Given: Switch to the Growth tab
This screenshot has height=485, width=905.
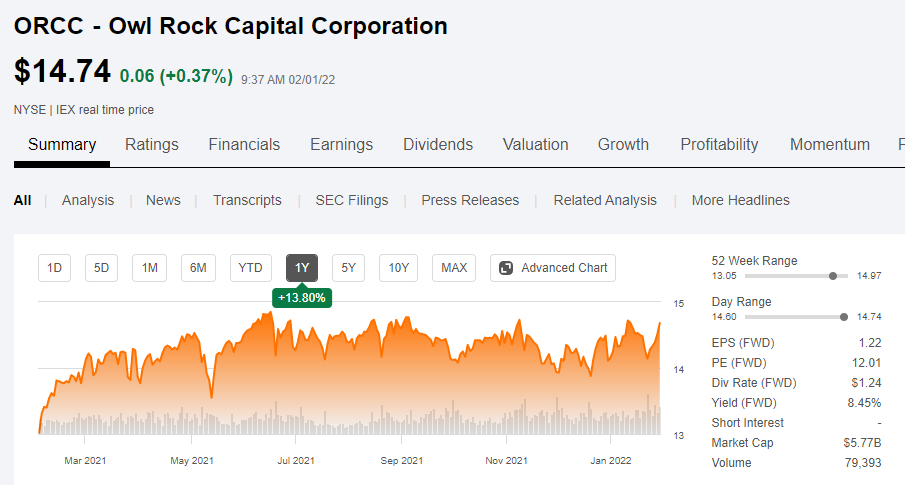Looking at the screenshot, I should tap(623, 144).
